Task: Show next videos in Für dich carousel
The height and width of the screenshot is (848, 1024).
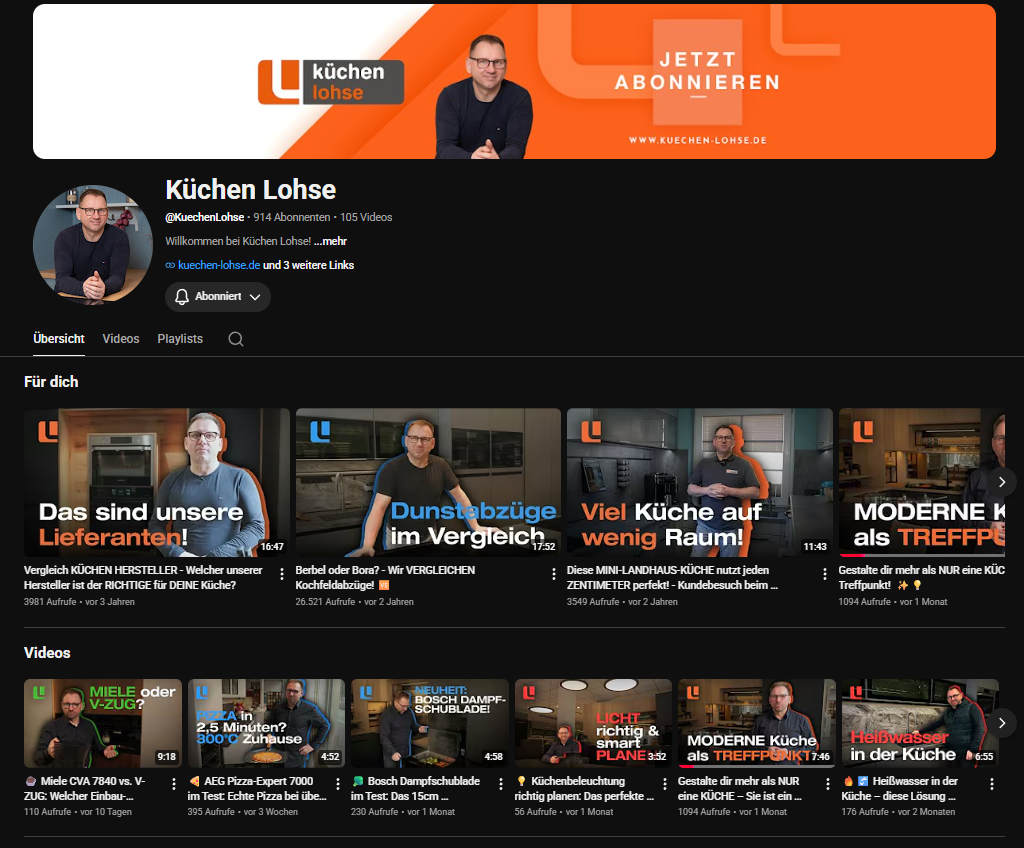Action: pyautogui.click(x=1002, y=482)
